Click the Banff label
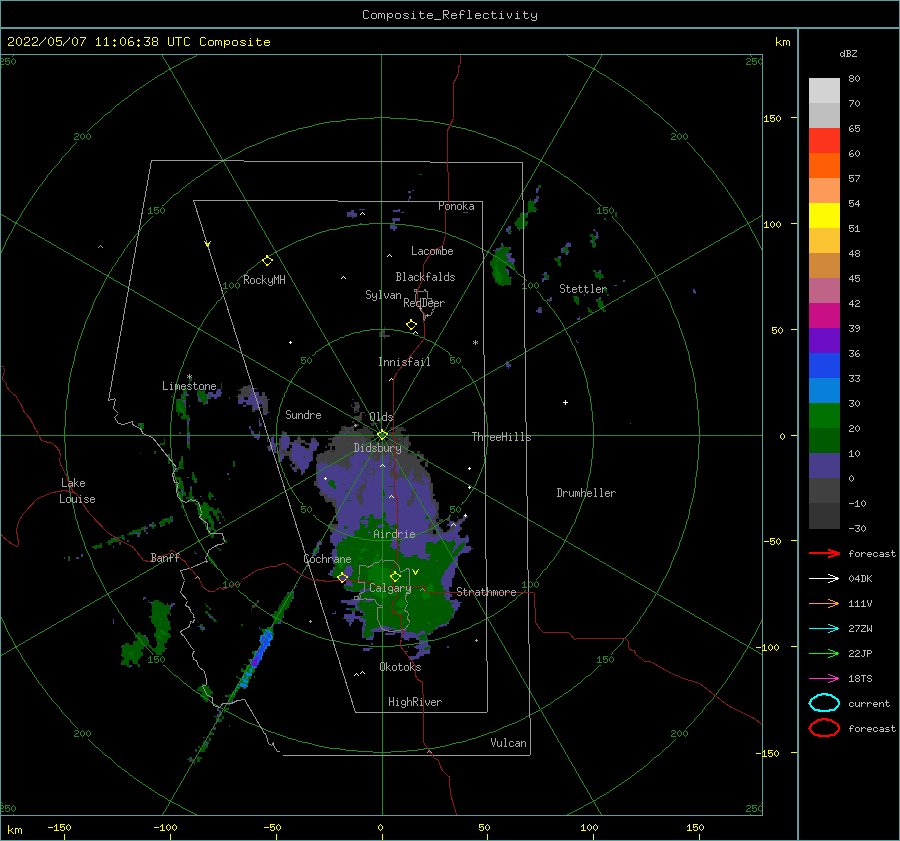Viewport: 900px width, 841px height. pos(165,558)
